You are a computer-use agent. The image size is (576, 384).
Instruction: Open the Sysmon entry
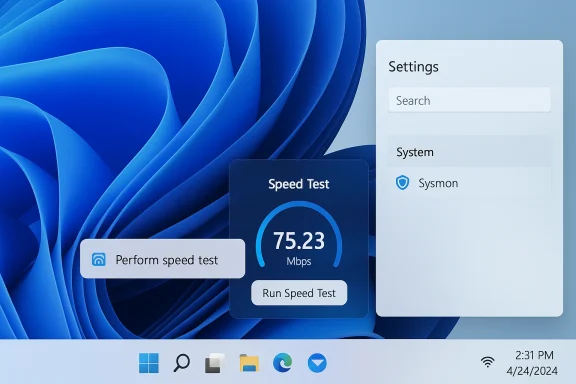click(469, 183)
